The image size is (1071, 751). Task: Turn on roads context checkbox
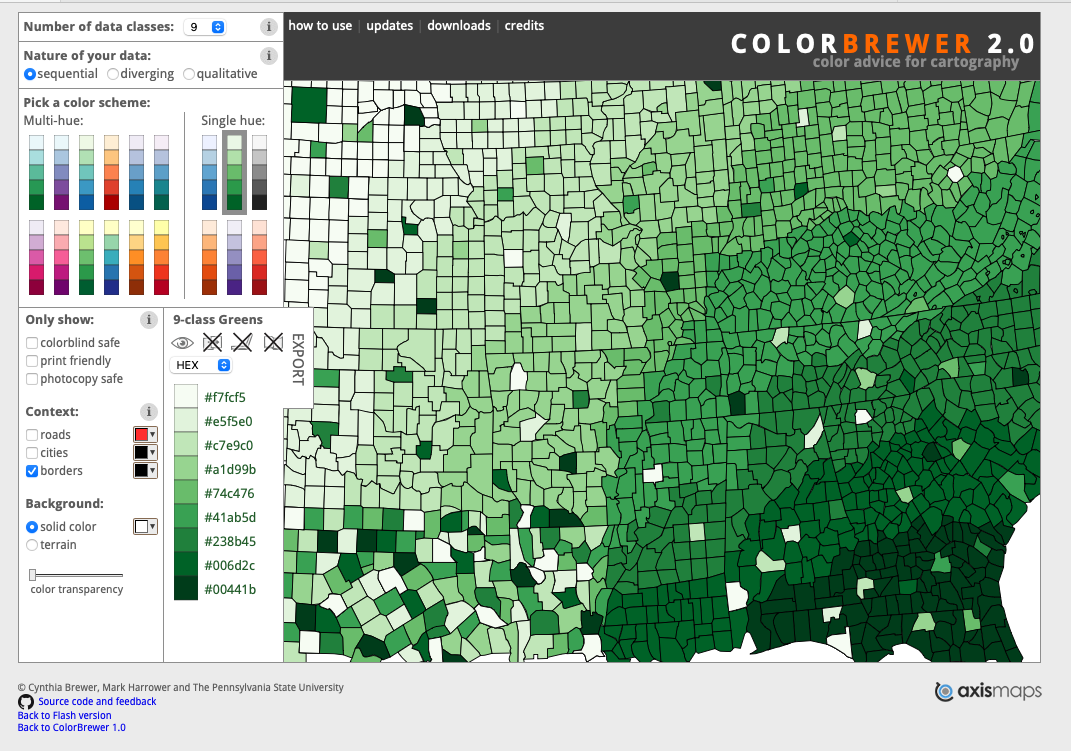tap(32, 435)
